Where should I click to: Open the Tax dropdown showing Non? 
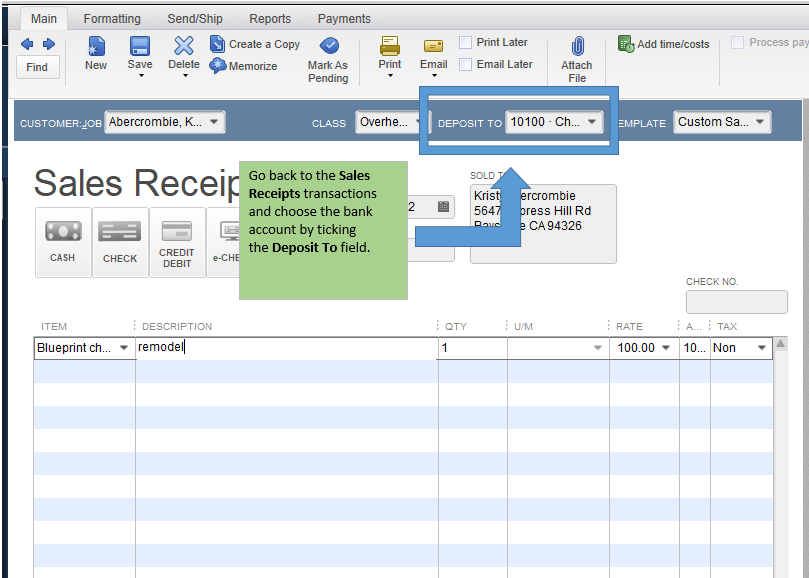coord(762,348)
